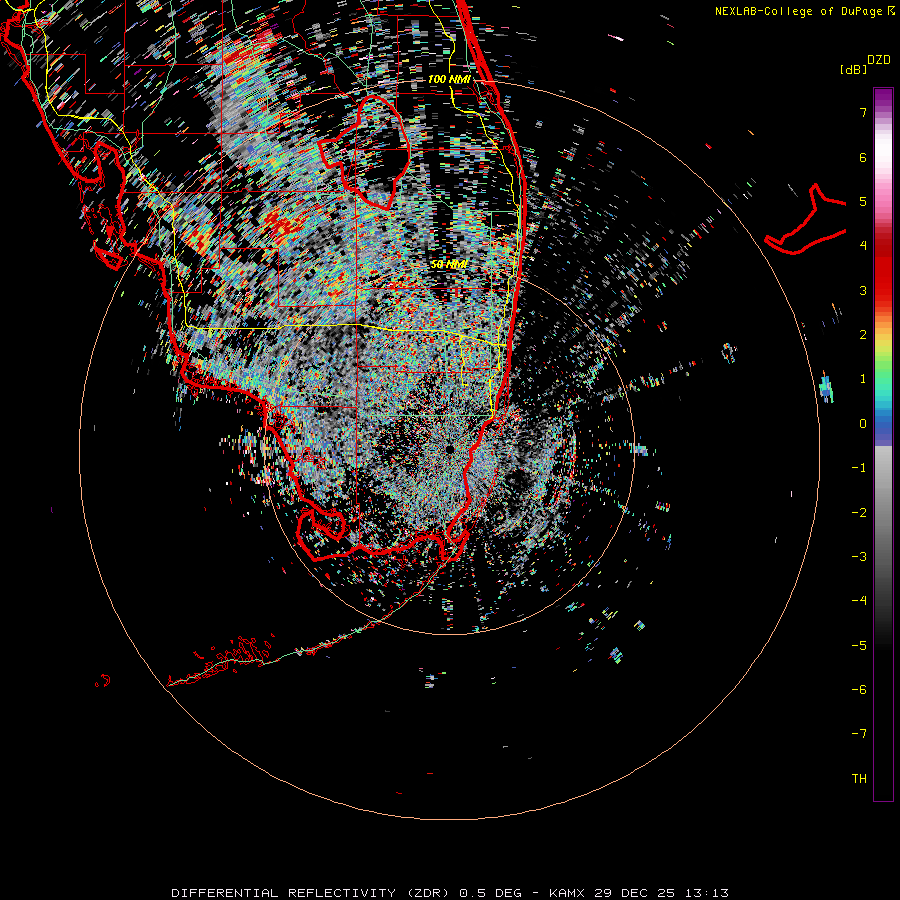
Task: Click the -5 scale value
Action: 859,646
